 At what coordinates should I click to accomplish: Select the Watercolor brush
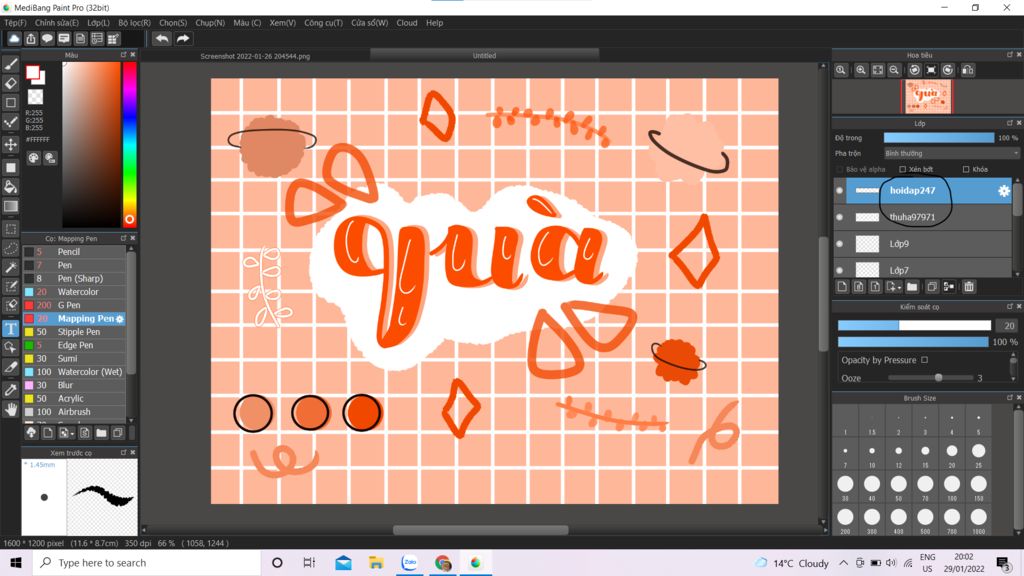click(74, 292)
